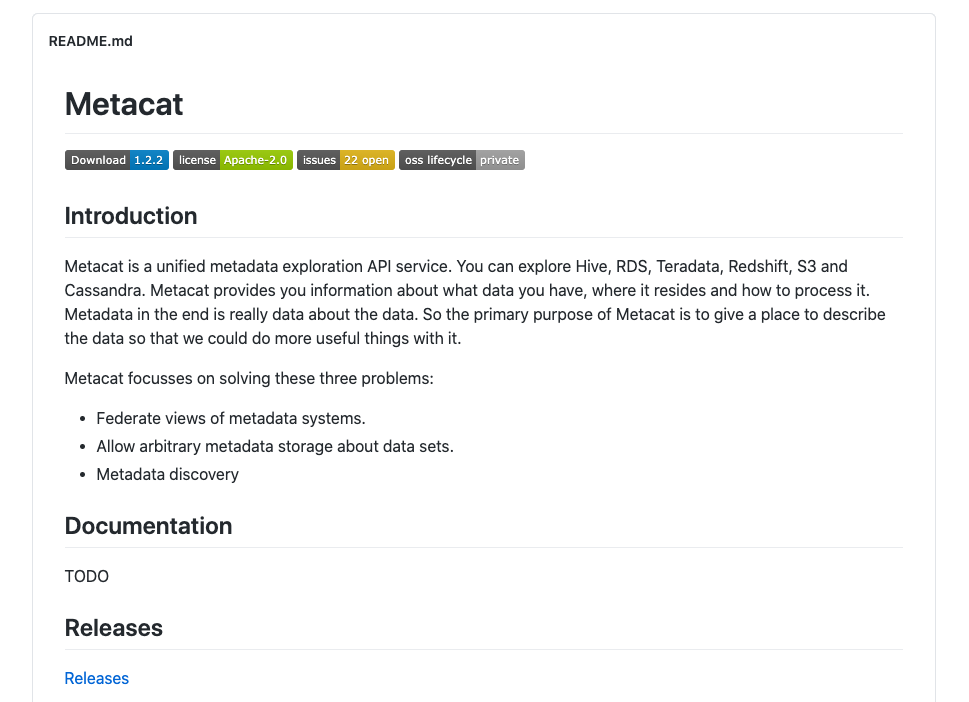Click the gray 'private' badge portion
Viewport: 969px width, 702px height.
coord(500,160)
